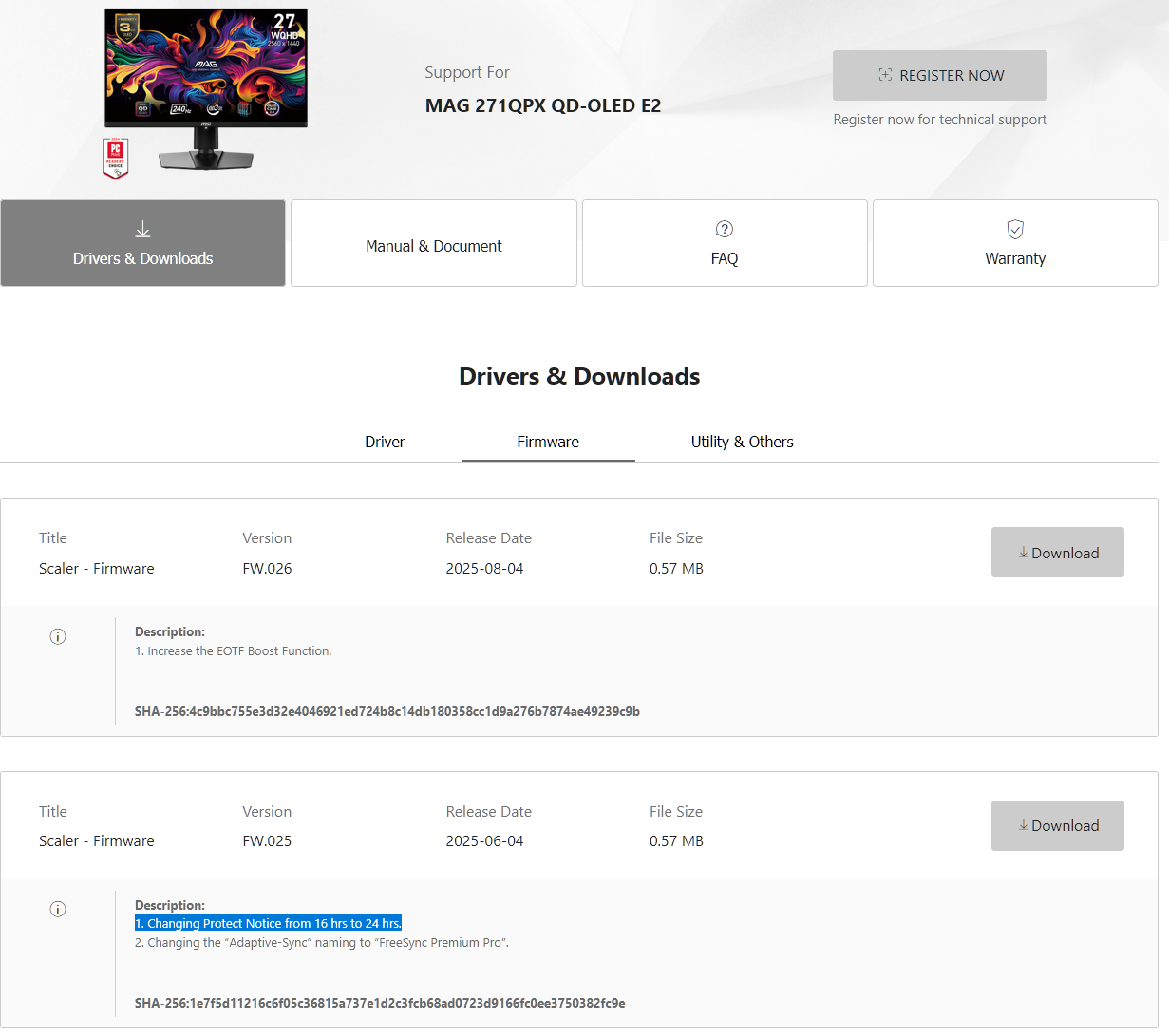Click 'Scaler - Firmware' title in the FW.025 entry
Screen dimensions: 1169x1036
pyautogui.click(x=97, y=840)
